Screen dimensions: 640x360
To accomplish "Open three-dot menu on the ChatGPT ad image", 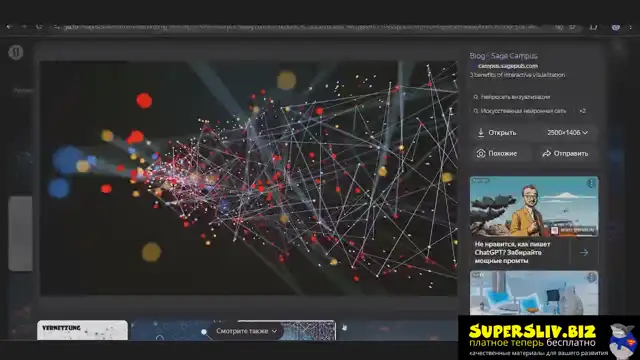I will click(591, 183).
